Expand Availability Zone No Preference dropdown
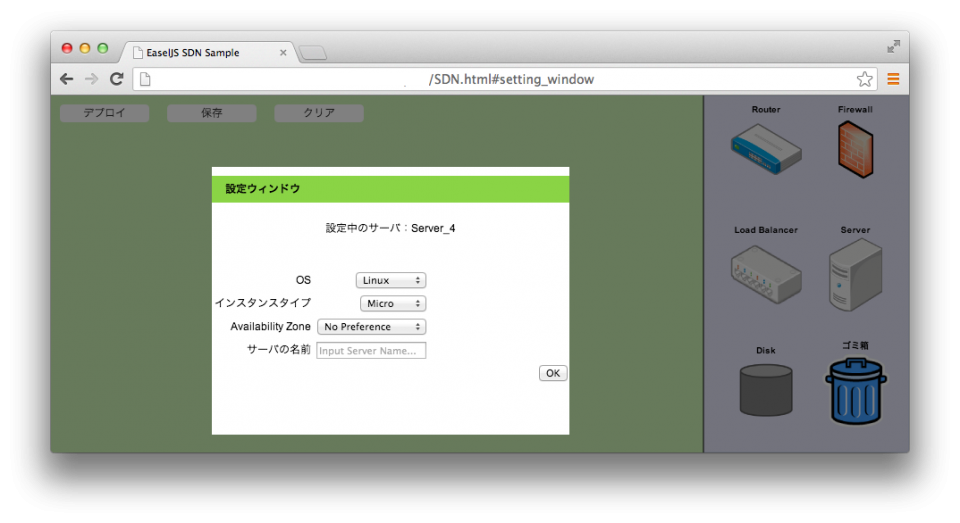 point(372,326)
